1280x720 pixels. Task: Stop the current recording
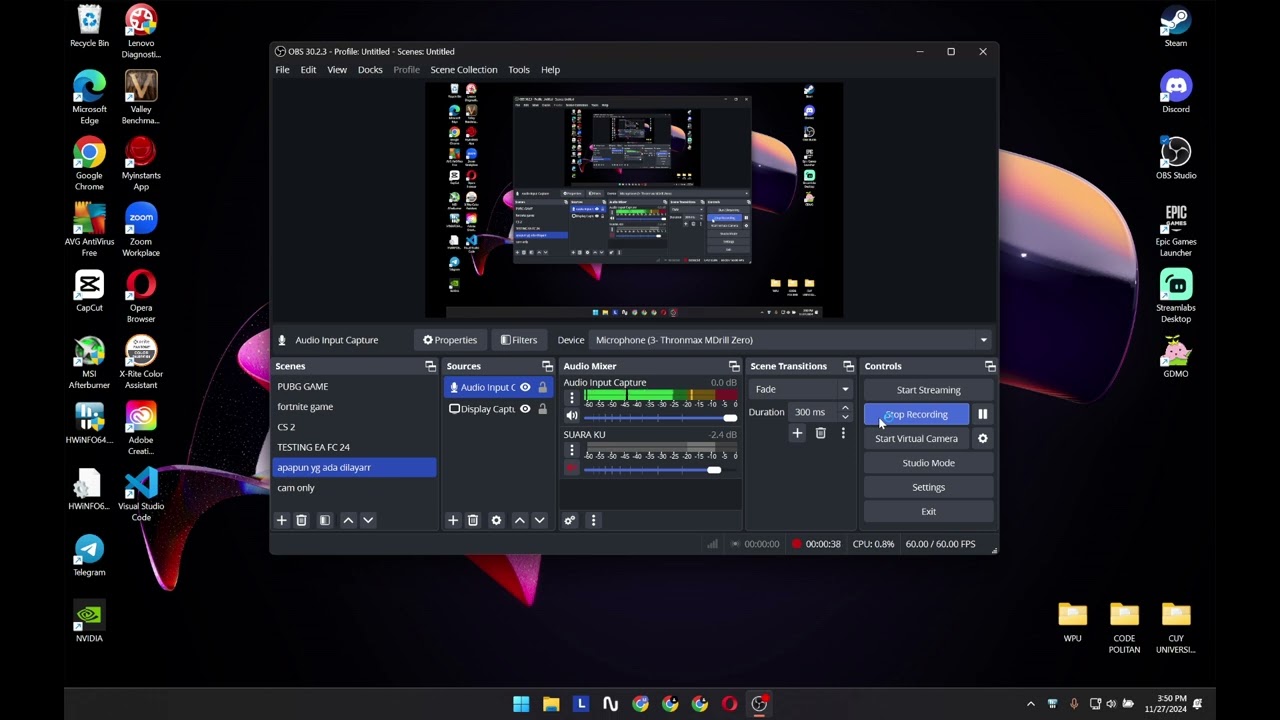pos(916,414)
